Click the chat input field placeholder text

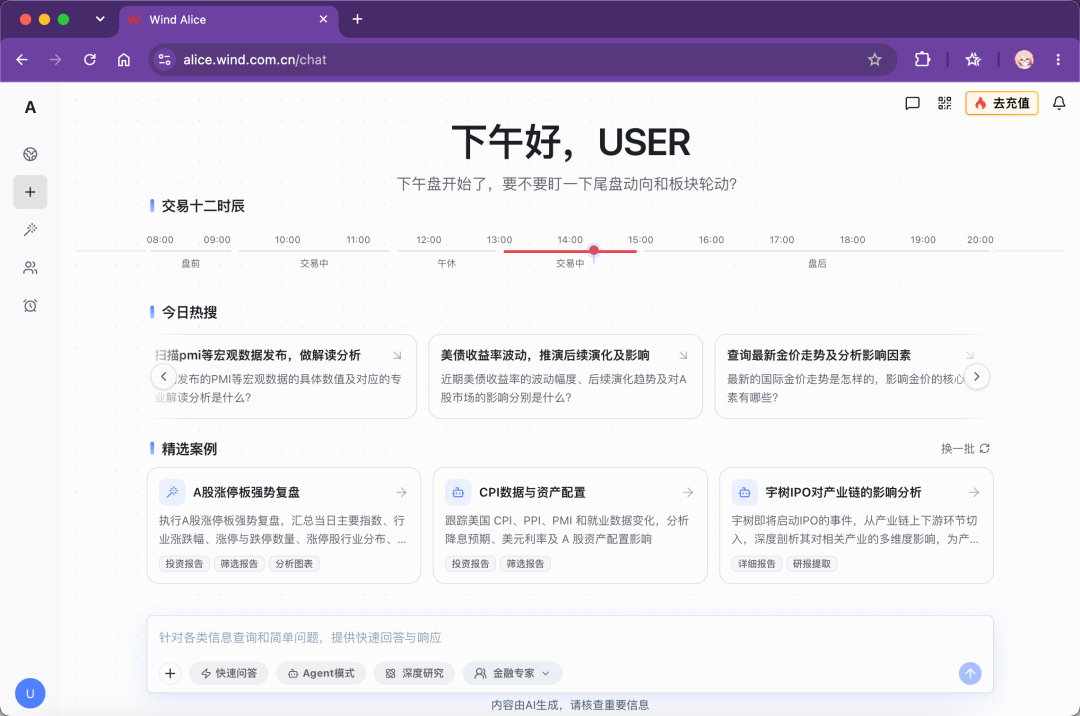300,638
